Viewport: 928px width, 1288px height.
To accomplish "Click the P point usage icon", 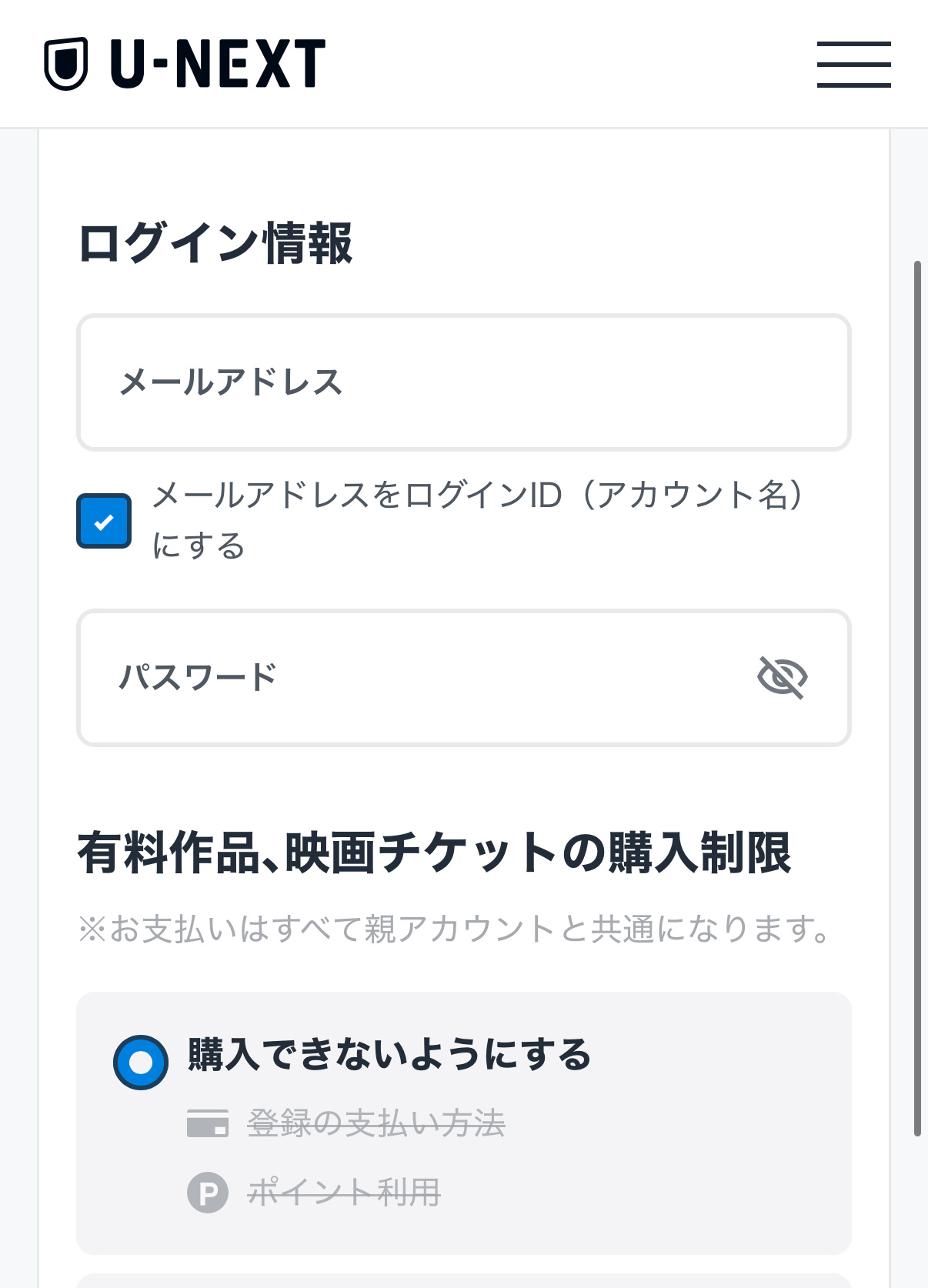I will pyautogui.click(x=208, y=1193).
